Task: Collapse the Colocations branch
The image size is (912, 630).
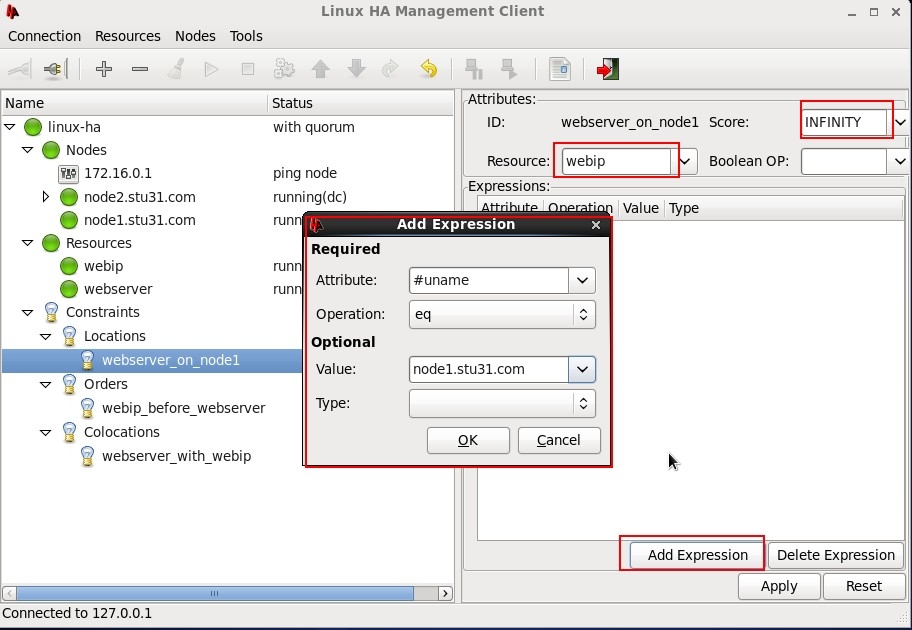Action: [45, 432]
